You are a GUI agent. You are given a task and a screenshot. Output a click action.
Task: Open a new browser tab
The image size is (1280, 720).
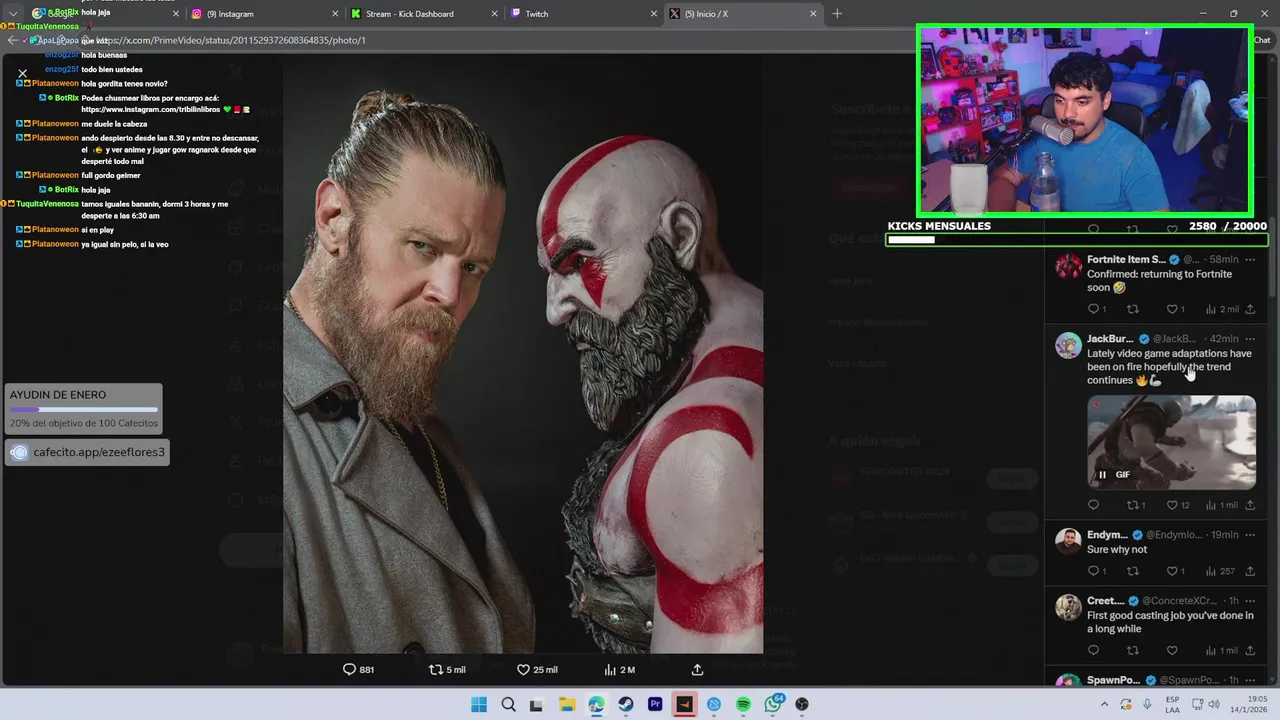click(837, 14)
